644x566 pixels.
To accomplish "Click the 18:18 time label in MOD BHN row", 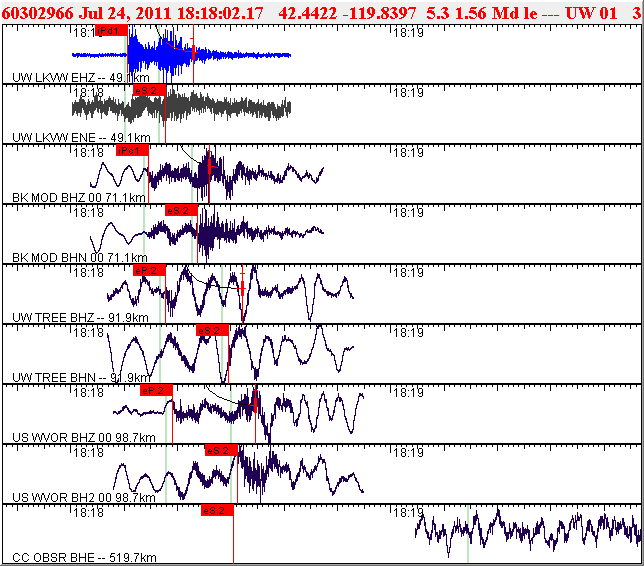I will (89, 212).
